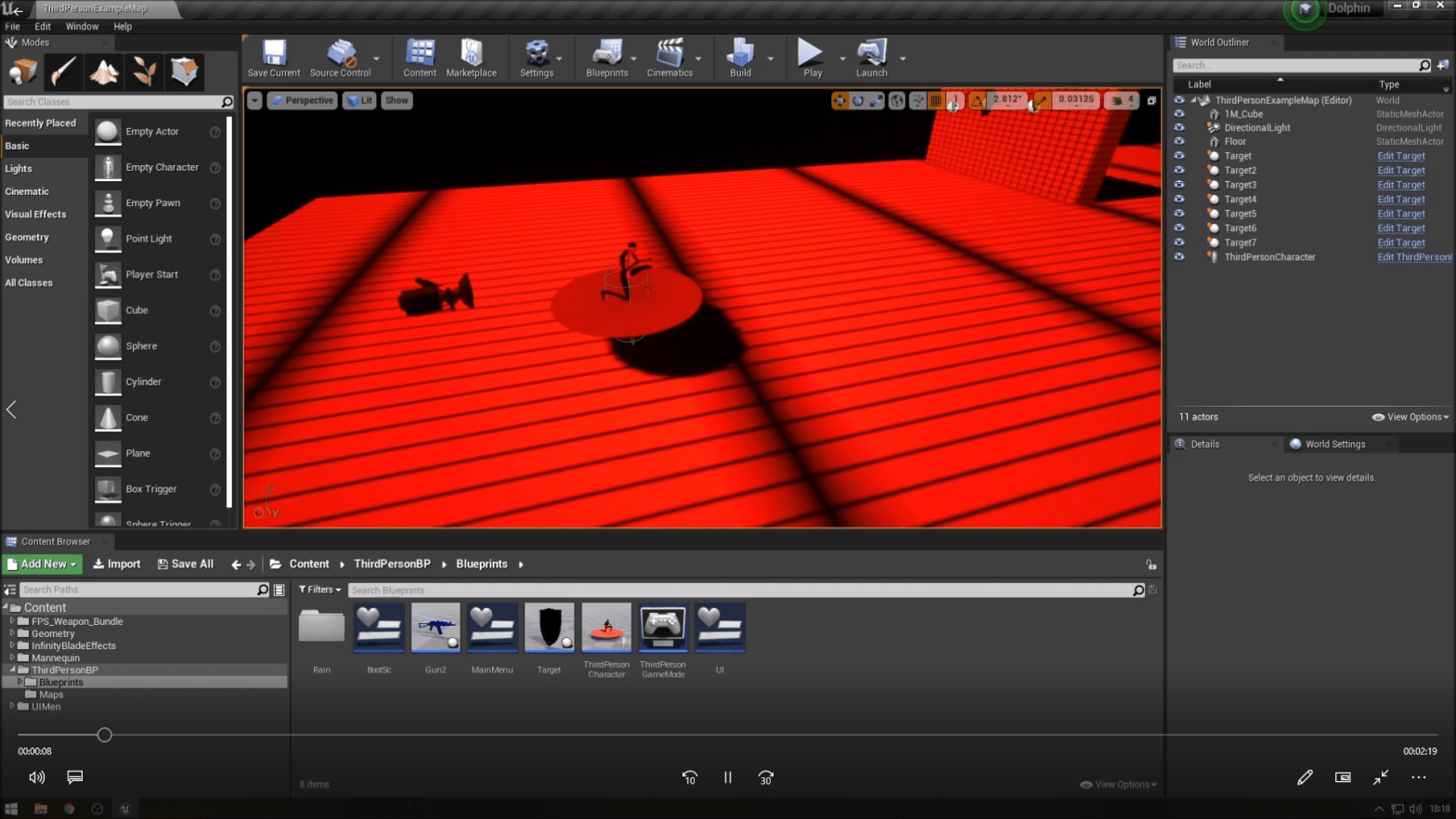This screenshot has height=819, width=1456.
Task: Switch to the World Settings tab
Action: pos(1334,444)
